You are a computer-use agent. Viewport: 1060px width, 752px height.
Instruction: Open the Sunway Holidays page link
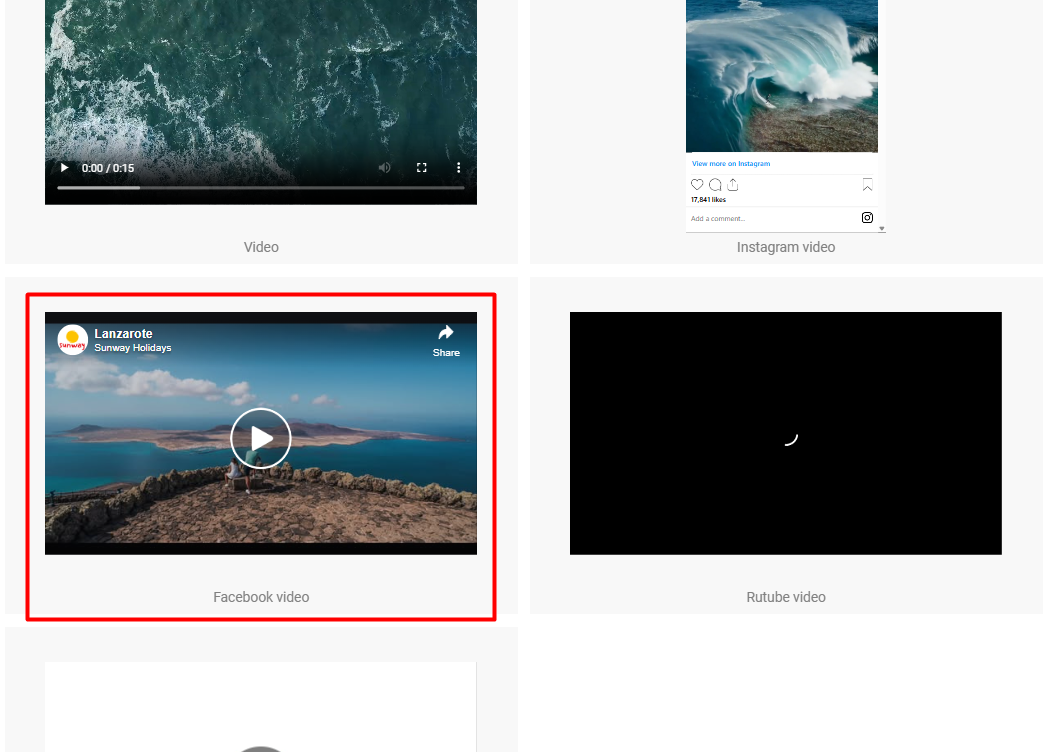(x=133, y=348)
